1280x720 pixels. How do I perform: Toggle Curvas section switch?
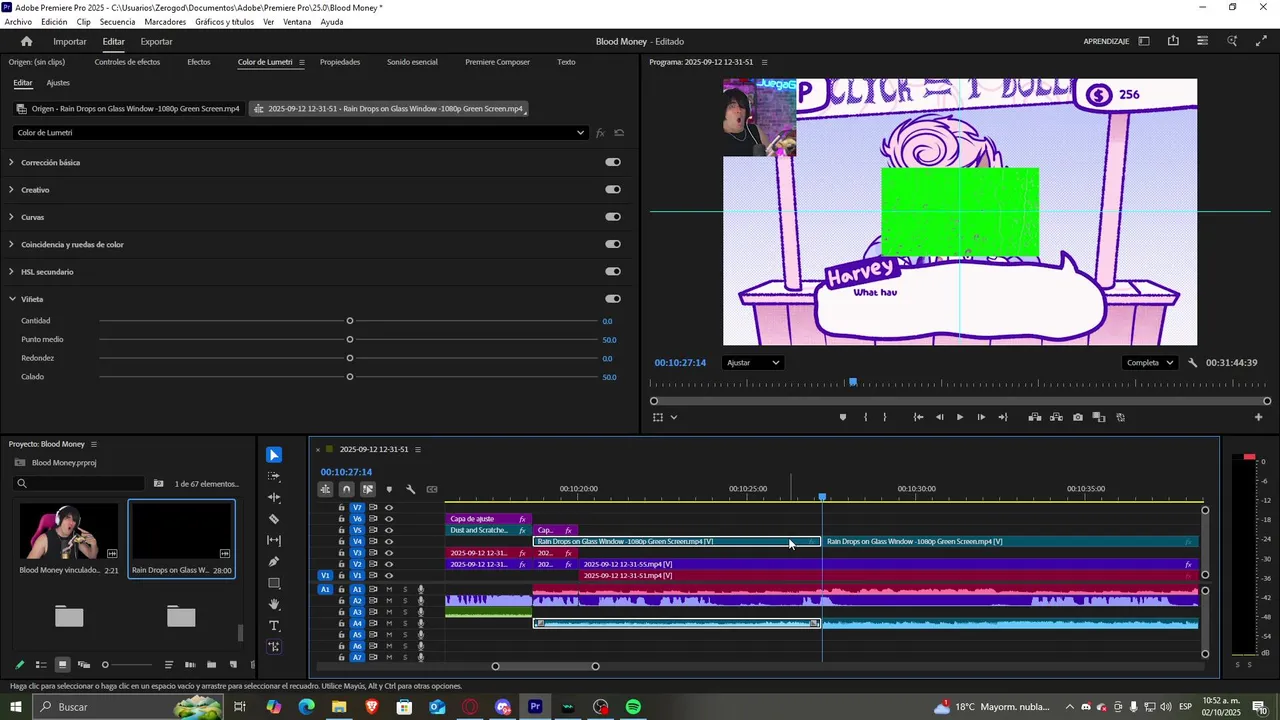613,216
